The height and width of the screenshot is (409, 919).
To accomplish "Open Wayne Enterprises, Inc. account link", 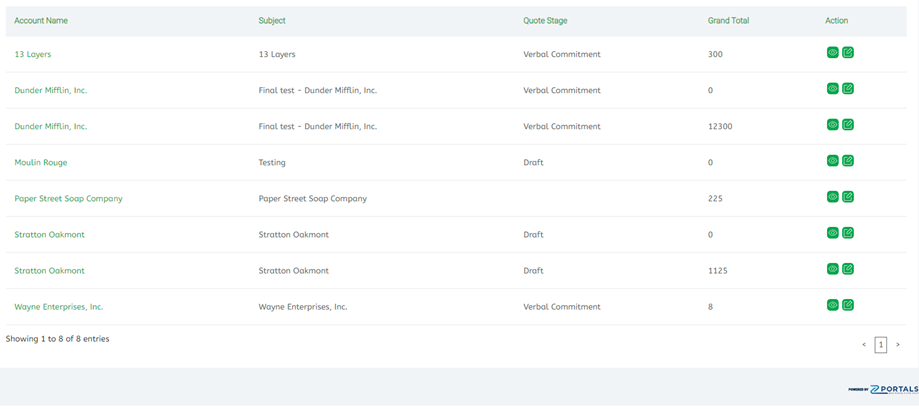I will click(59, 307).
